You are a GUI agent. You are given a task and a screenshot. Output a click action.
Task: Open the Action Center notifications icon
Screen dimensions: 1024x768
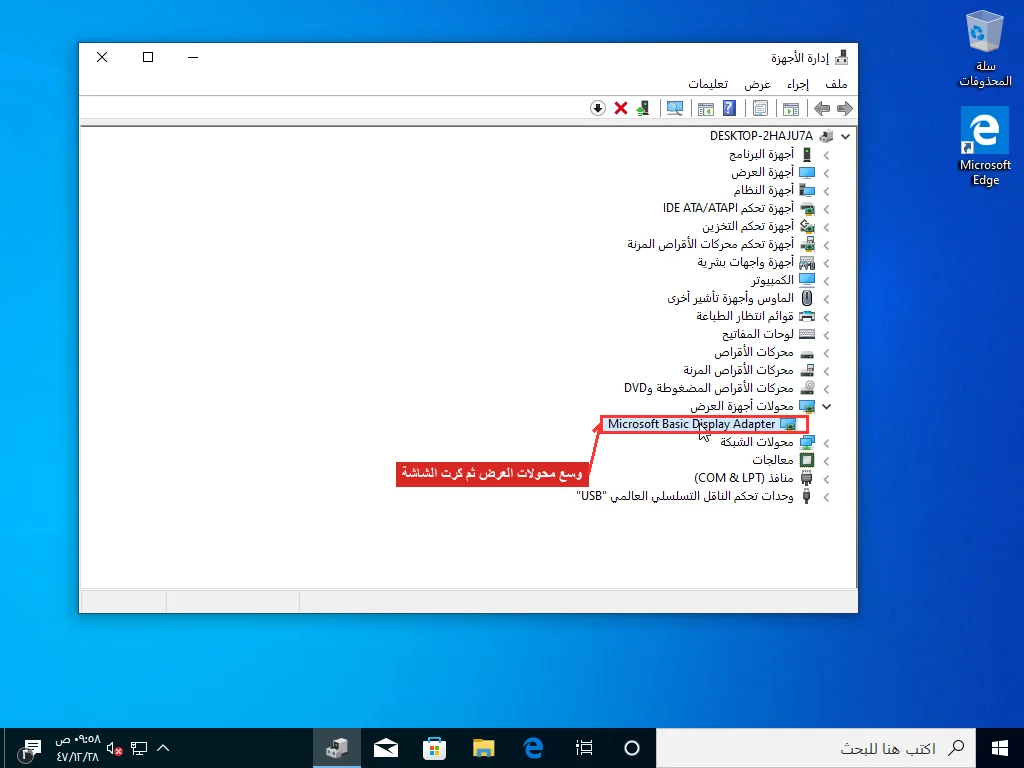[x=29, y=748]
